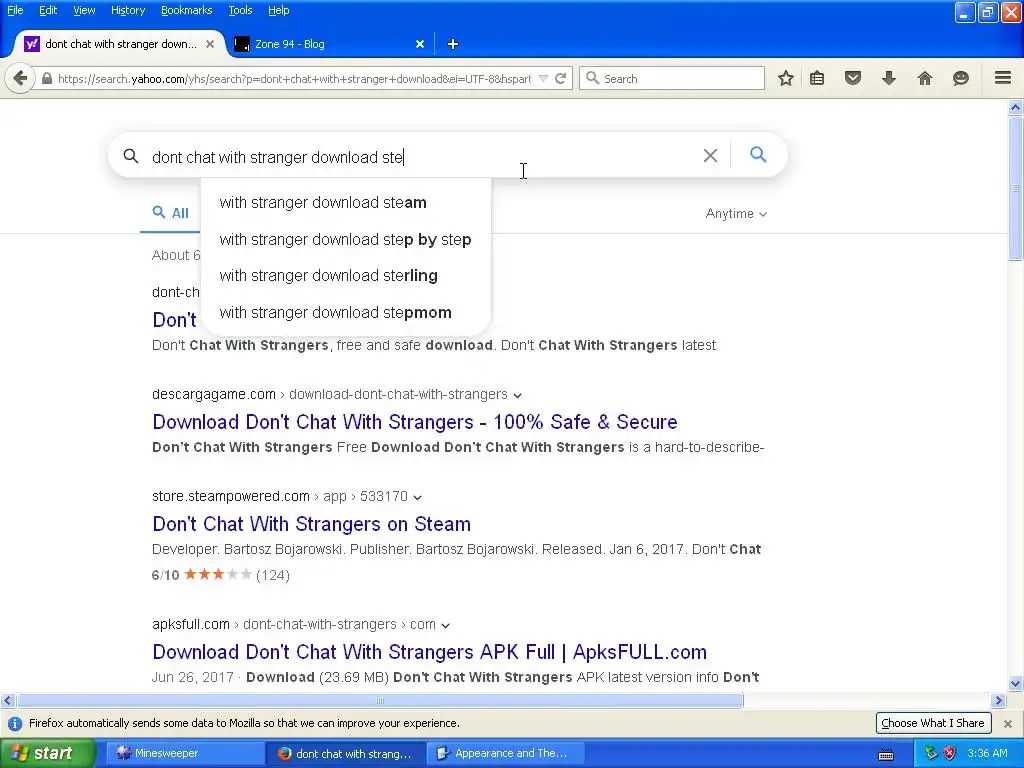Expand the store.steampowered.com result options chevron
This screenshot has width=1024, height=768.
click(x=417, y=497)
